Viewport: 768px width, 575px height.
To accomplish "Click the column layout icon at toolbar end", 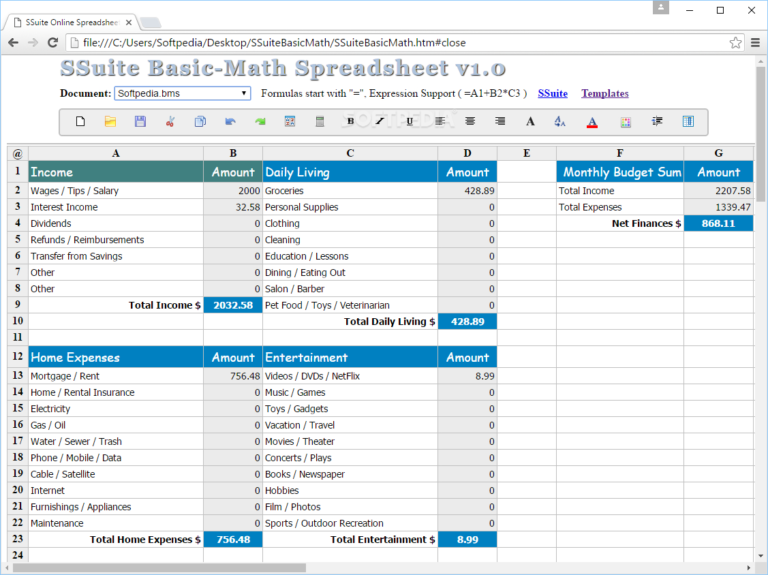I will [688, 121].
